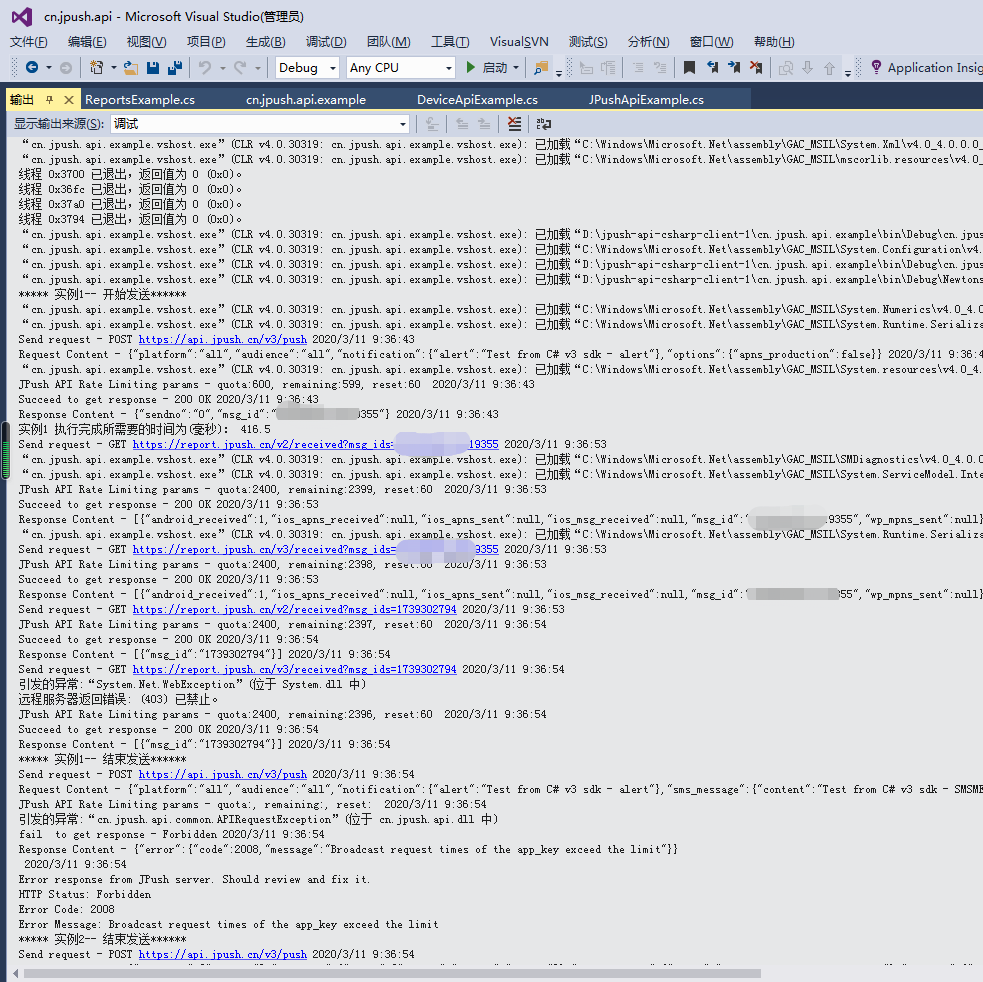Switch to the DeviceApiExample.cs tab
Image resolution: width=983 pixels, height=982 pixels.
click(478, 100)
